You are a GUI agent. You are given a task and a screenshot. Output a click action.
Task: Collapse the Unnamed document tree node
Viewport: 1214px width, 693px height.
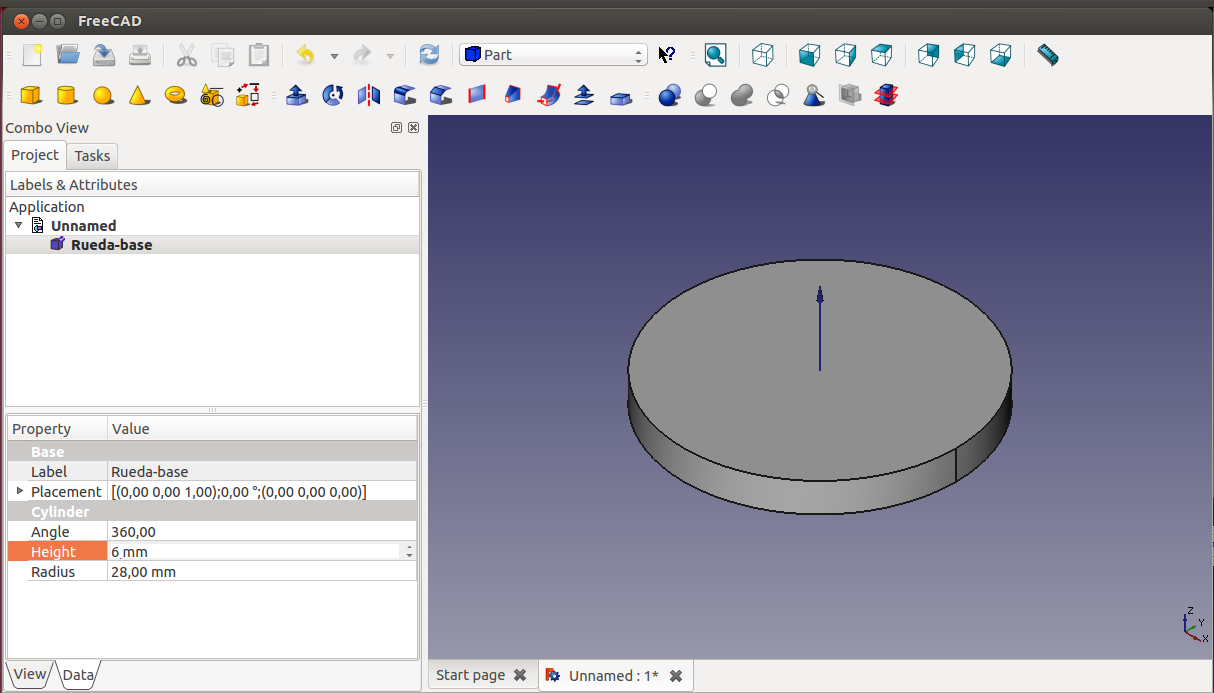pos(18,226)
